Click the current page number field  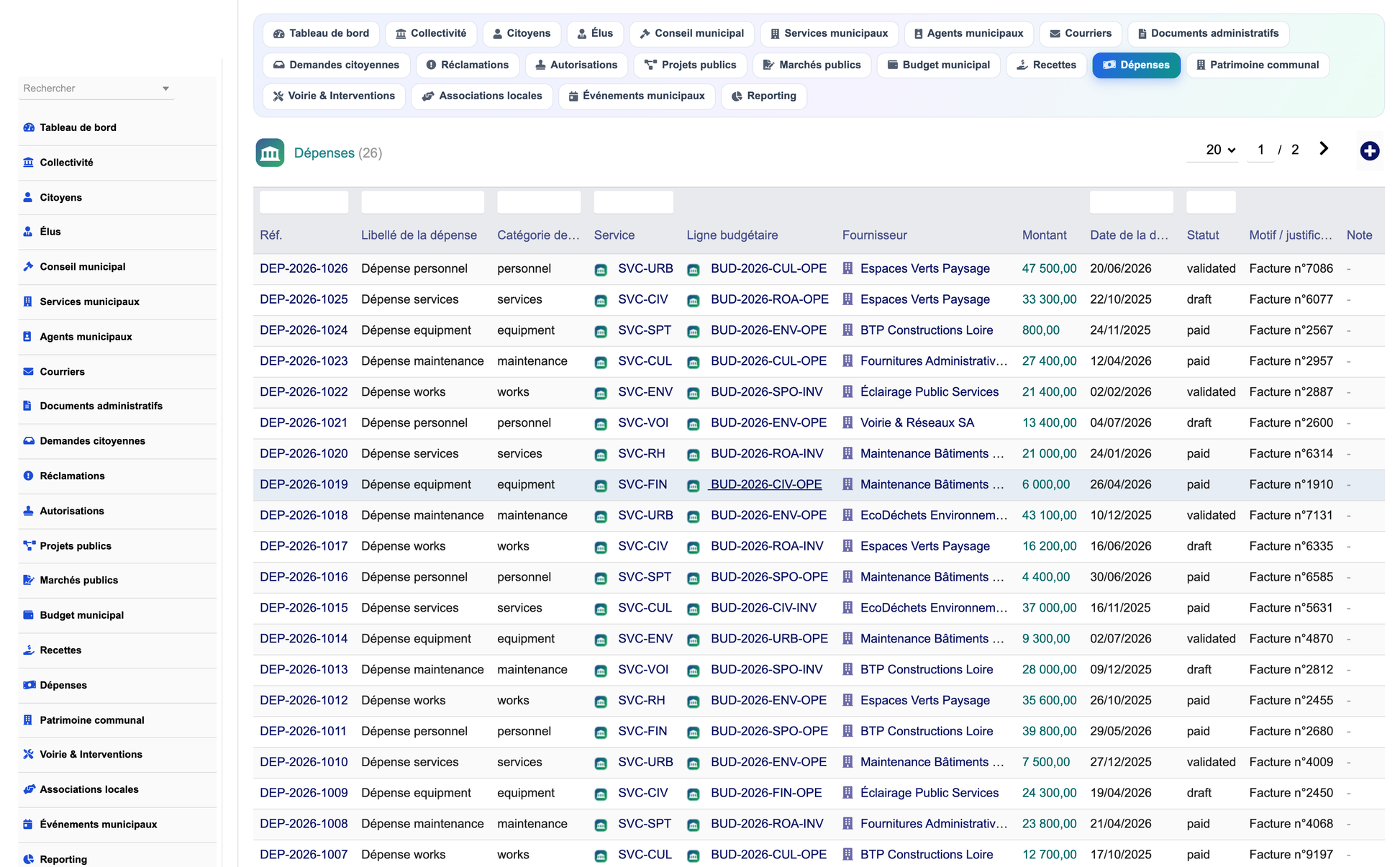click(1260, 150)
